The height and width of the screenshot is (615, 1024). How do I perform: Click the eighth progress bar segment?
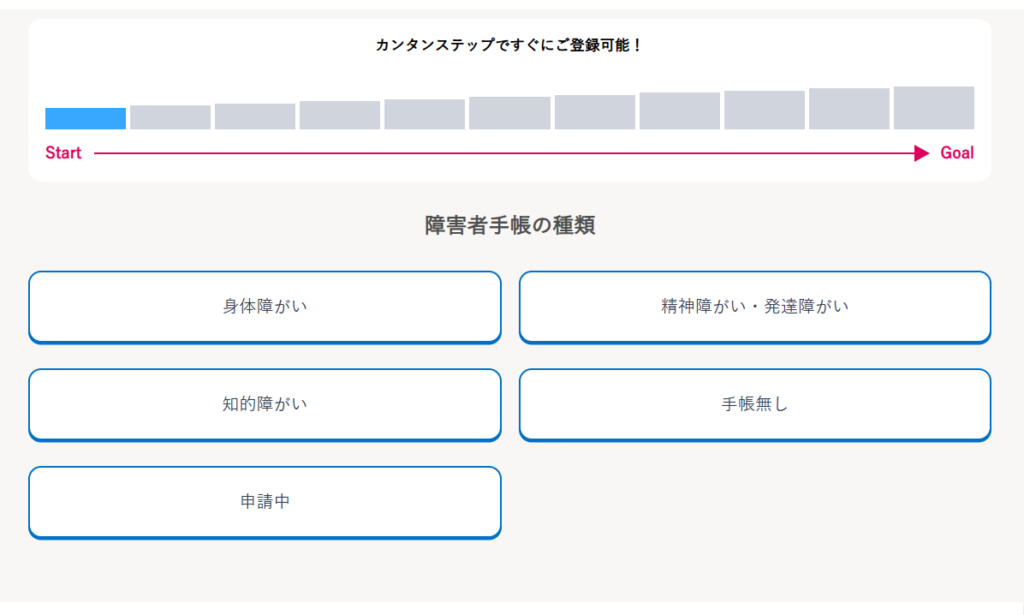click(x=680, y=112)
